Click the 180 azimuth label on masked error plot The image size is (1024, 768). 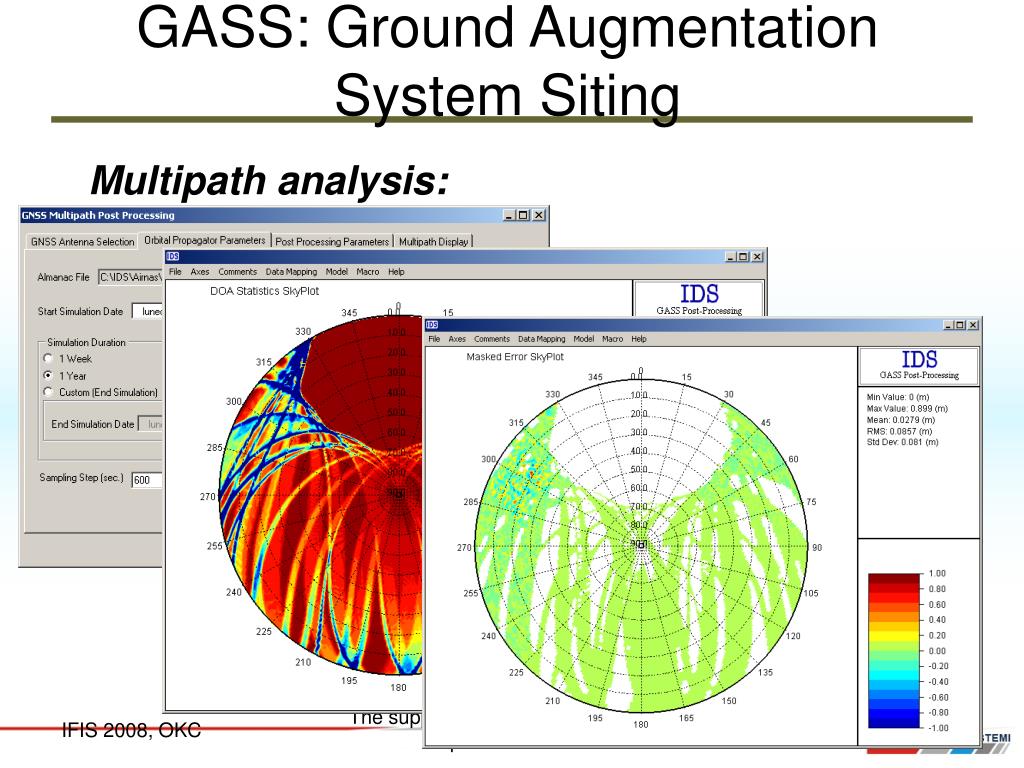click(641, 724)
